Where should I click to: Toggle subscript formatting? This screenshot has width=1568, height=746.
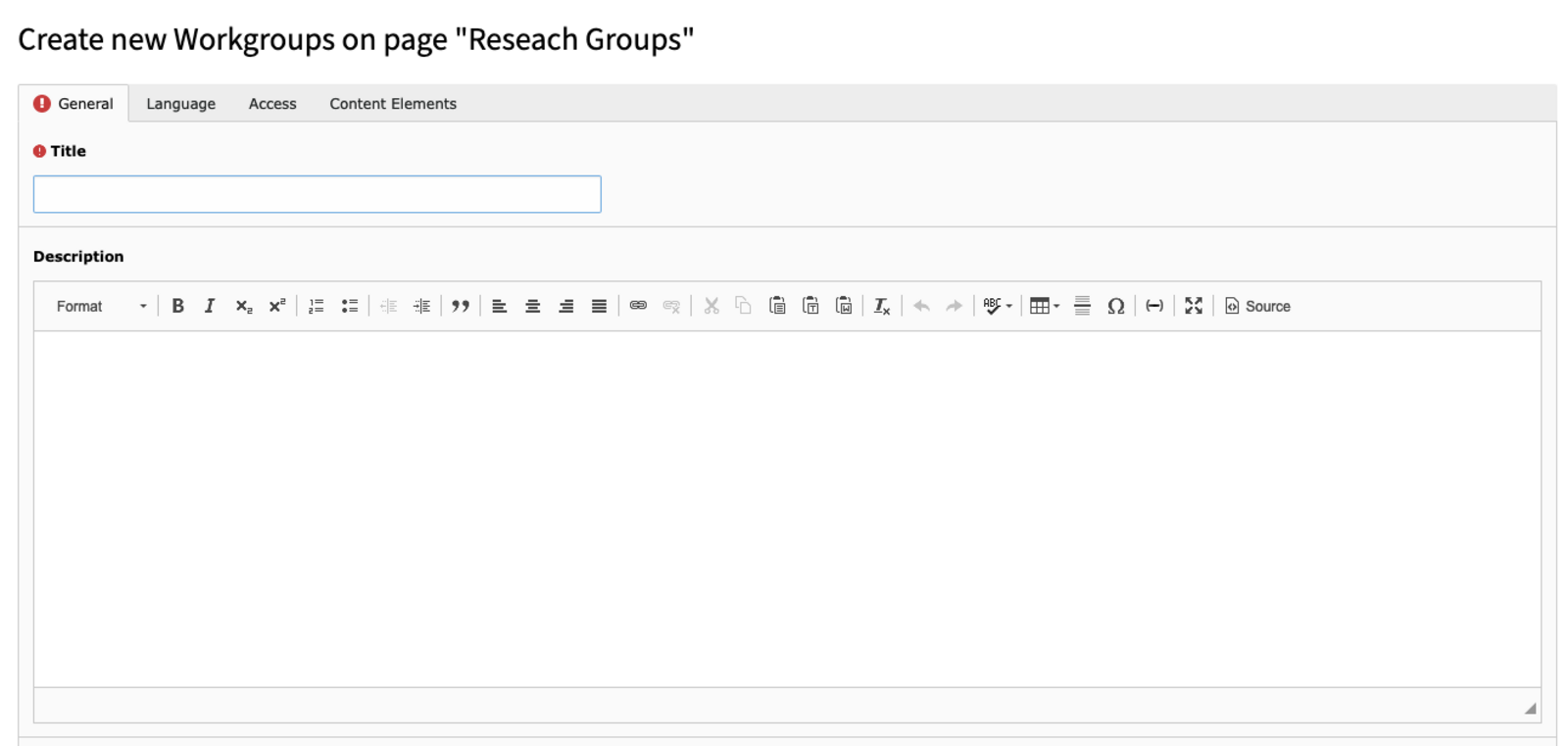click(244, 306)
